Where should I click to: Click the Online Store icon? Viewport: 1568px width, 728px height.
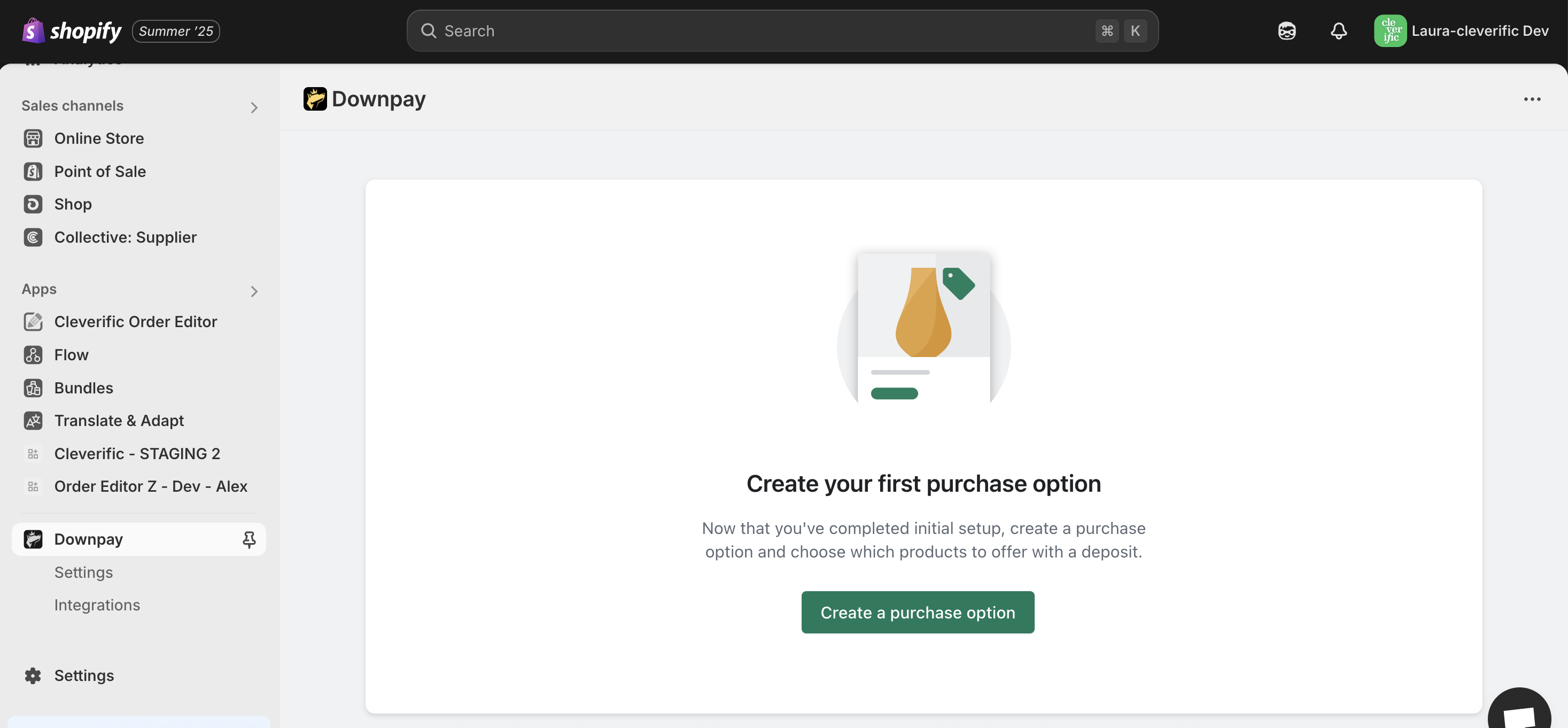click(33, 139)
